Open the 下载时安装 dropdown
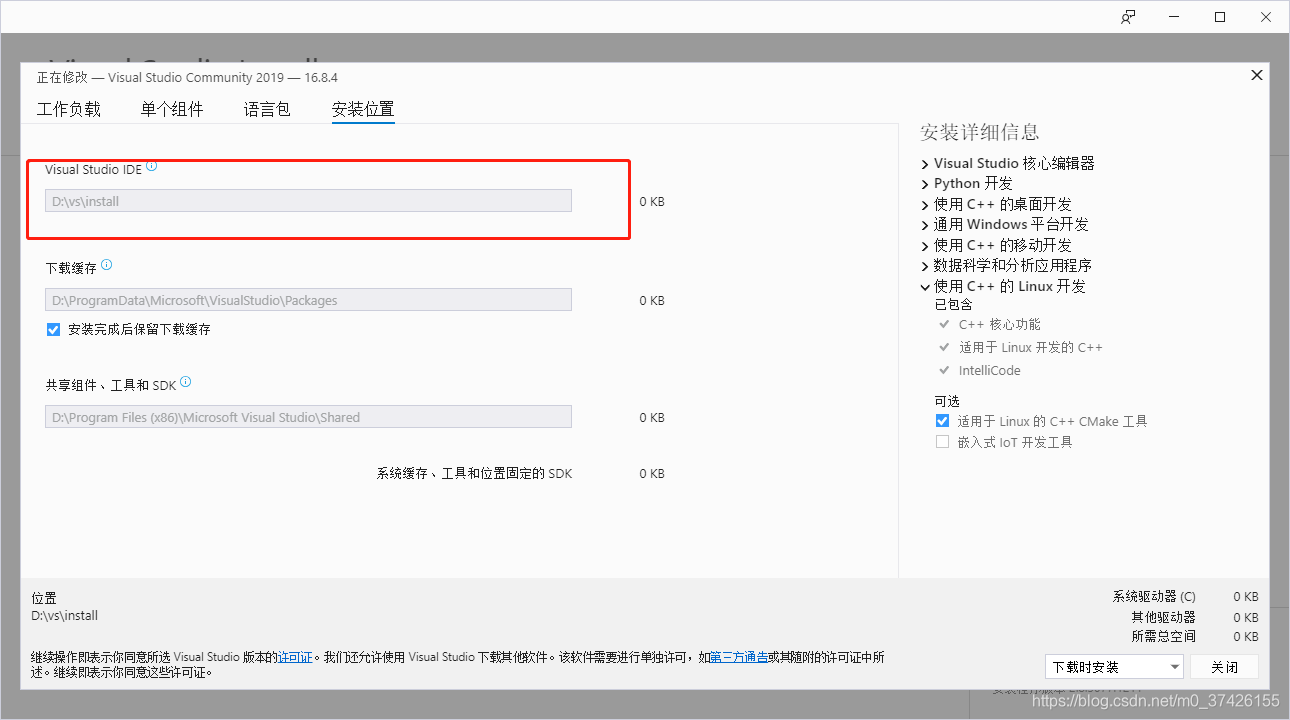Viewport: 1290px width, 720px height. coord(1115,667)
